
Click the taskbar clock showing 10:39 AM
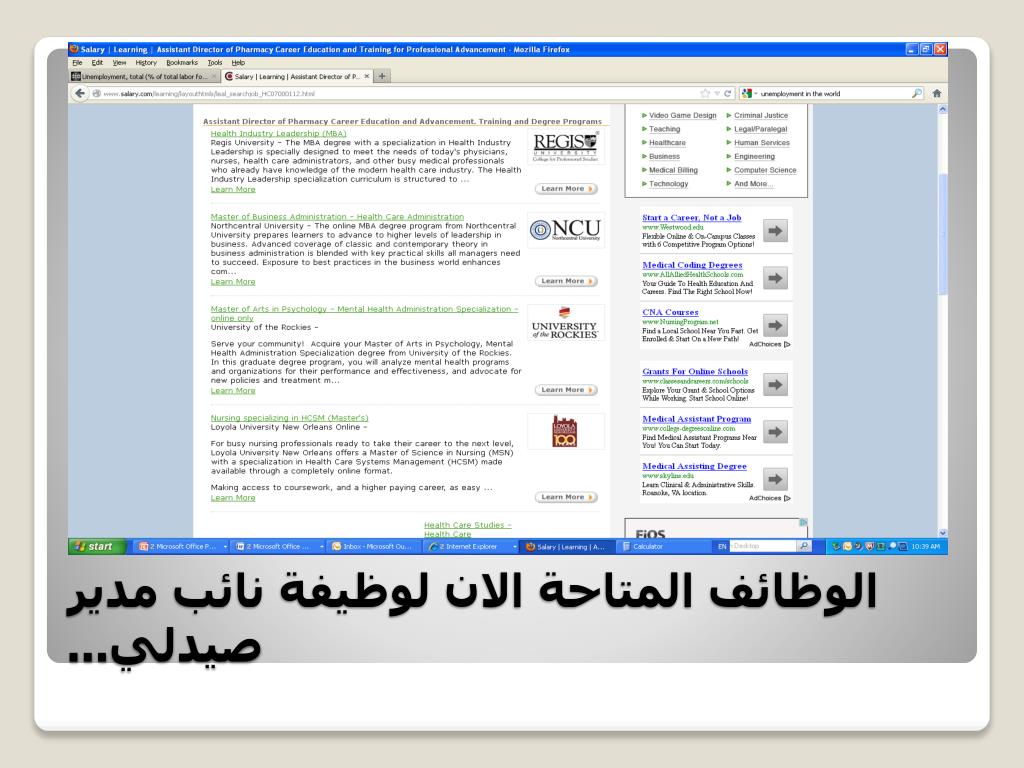coord(925,547)
